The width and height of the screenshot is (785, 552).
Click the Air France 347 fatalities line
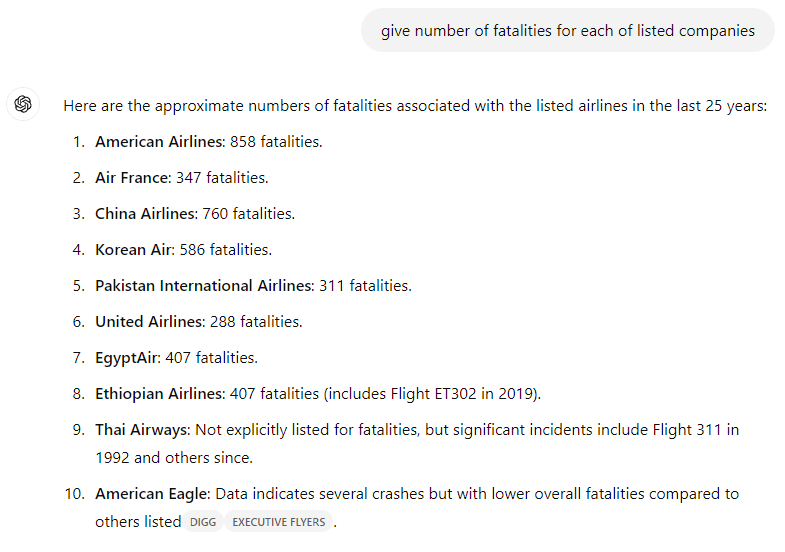[x=182, y=178]
